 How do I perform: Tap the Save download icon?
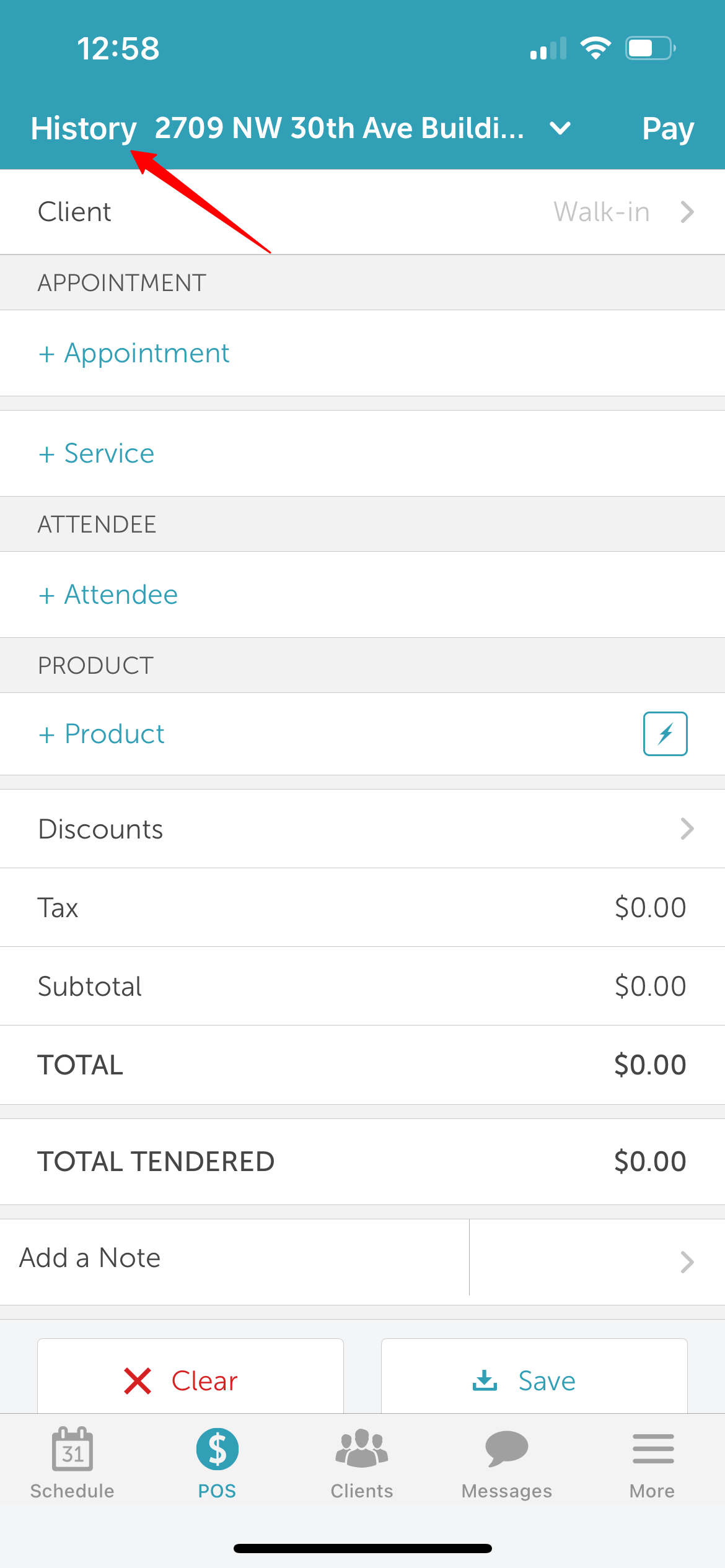485,1380
